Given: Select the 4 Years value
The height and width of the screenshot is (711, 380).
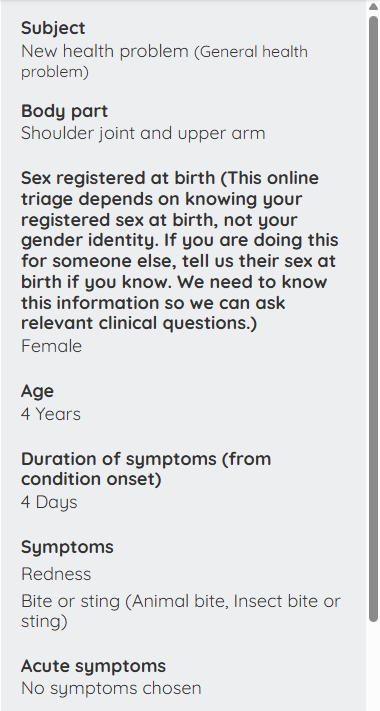Looking at the screenshot, I should pyautogui.click(x=51, y=414).
